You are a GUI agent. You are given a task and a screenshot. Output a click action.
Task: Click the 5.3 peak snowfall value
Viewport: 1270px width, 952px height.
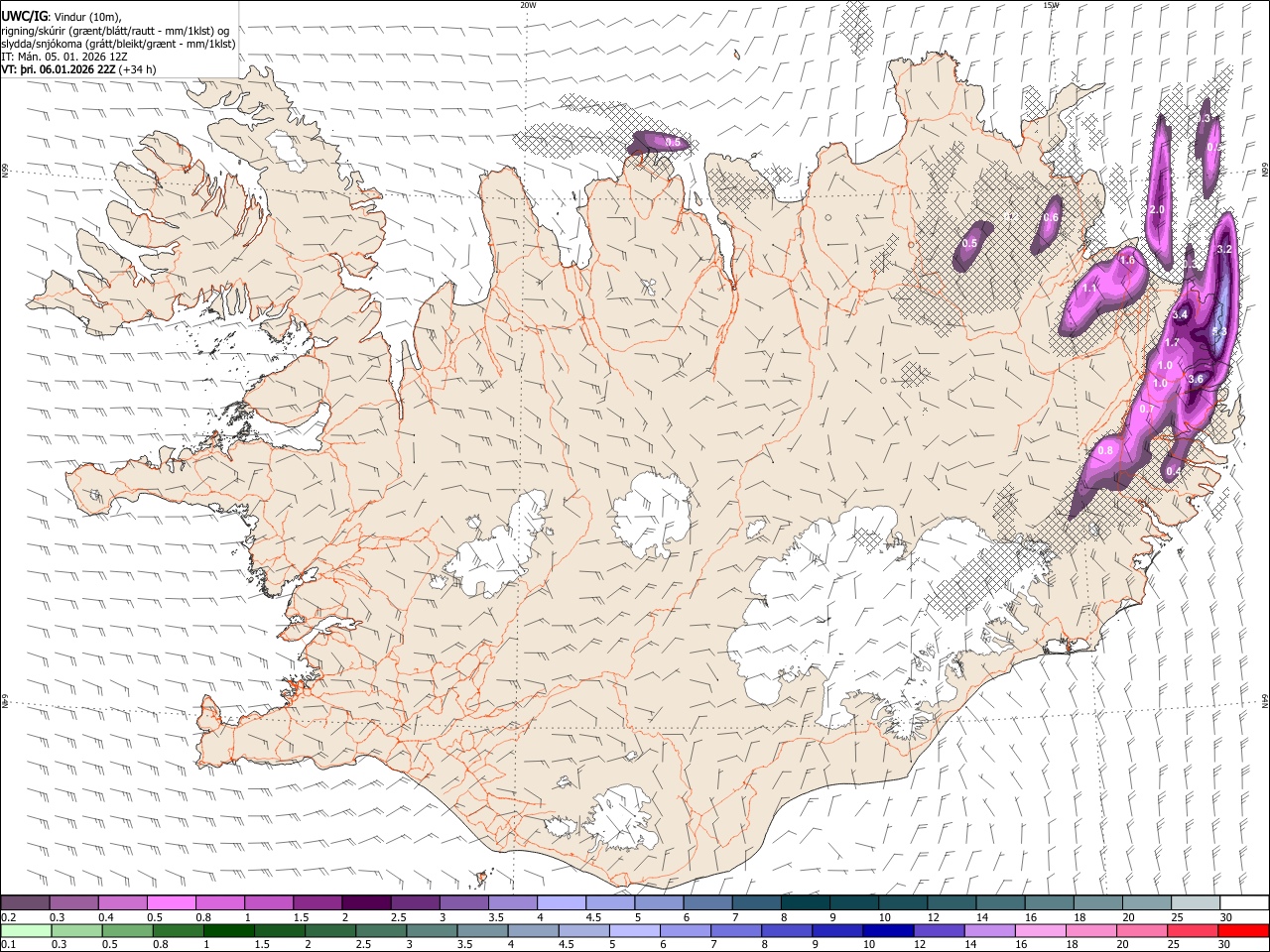(x=1220, y=331)
